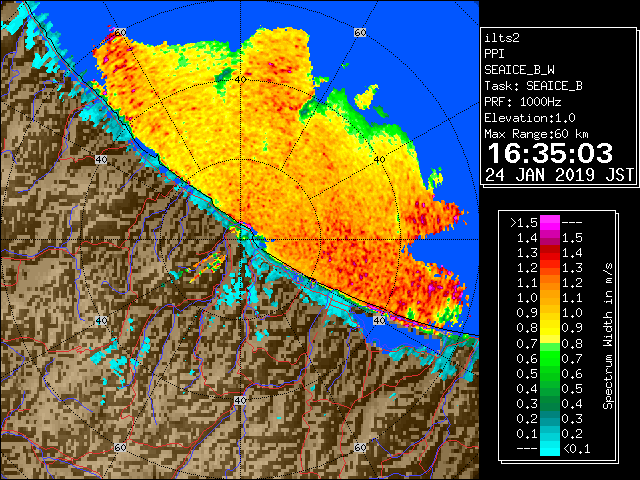Screen dimensions: 640x480
Task: Click the 40 km label on the southeast coastline
Action: point(380,320)
